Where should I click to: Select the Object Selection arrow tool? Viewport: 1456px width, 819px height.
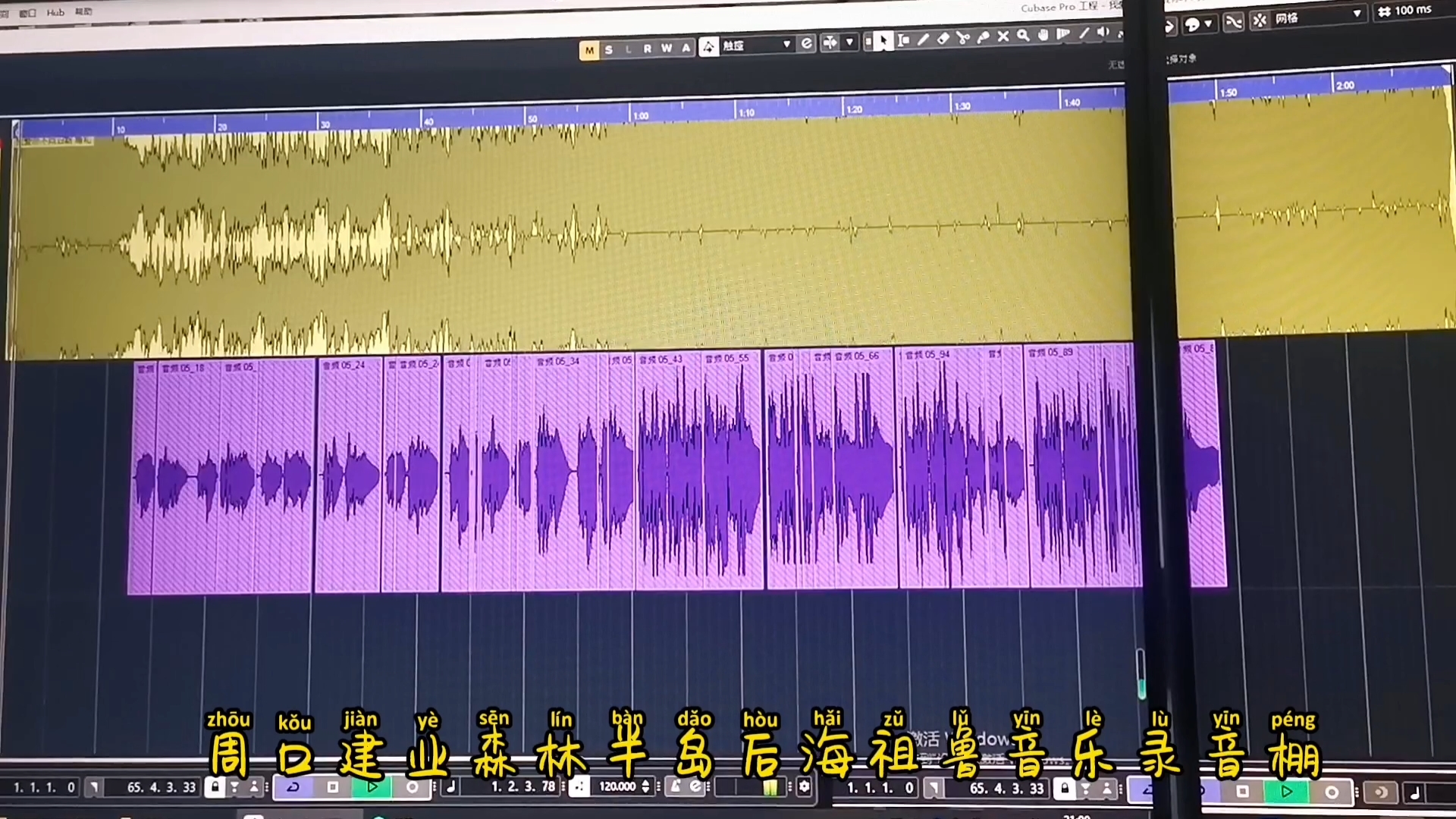(884, 41)
